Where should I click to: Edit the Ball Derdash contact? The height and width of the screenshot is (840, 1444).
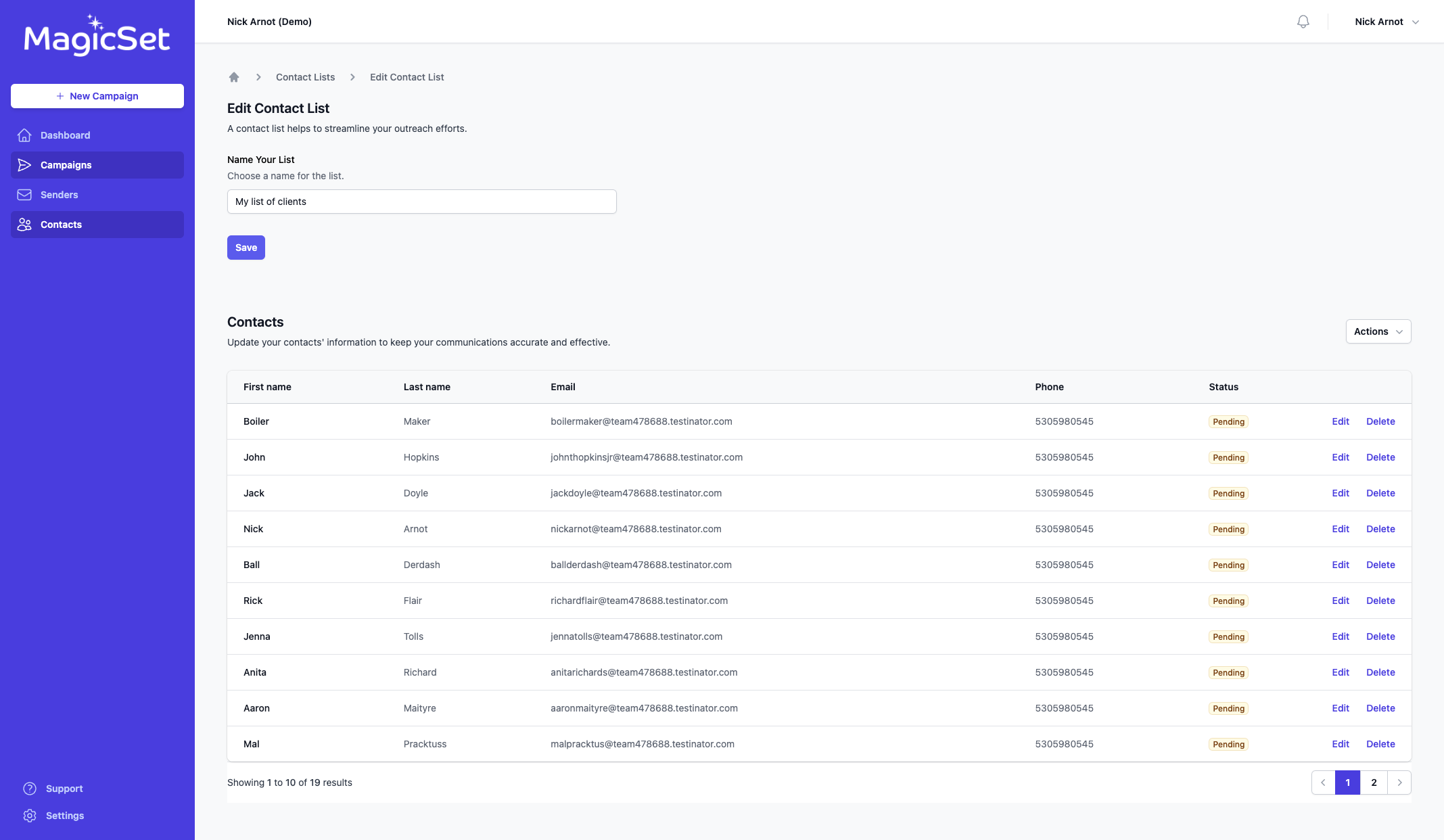tap(1340, 565)
